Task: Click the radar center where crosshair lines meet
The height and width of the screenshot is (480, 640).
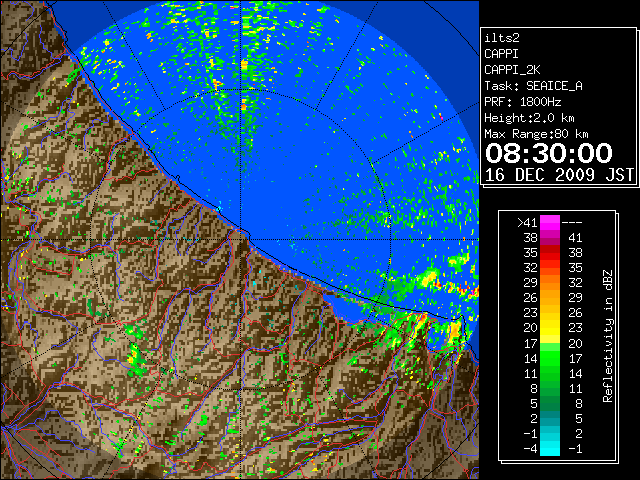Action: coord(241,240)
